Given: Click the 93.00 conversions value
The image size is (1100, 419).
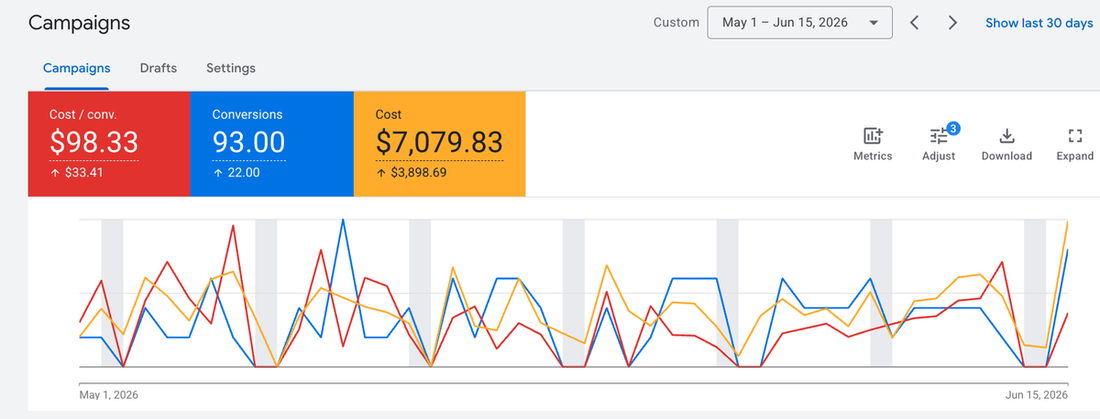Looking at the screenshot, I should 248,142.
